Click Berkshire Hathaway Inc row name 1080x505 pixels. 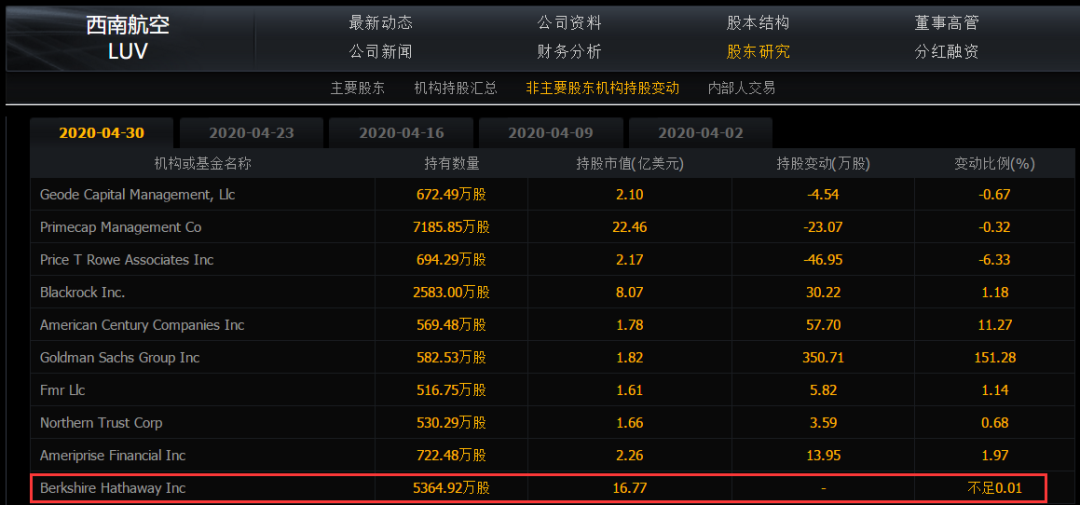click(113, 488)
